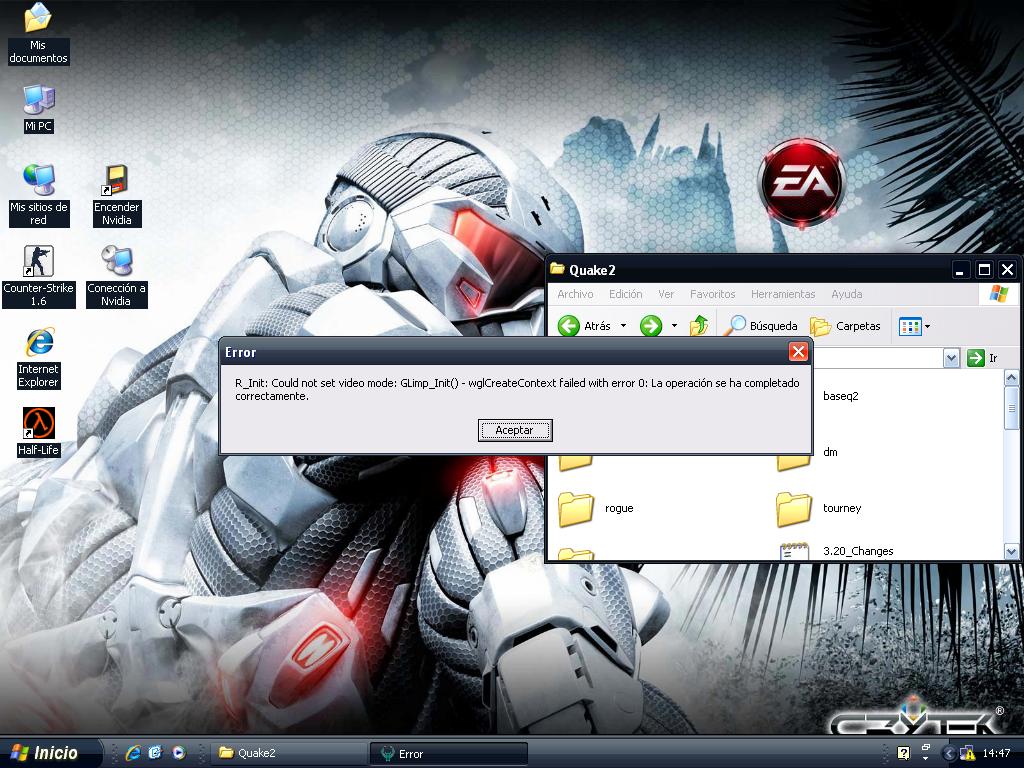Select the rogue folder icon
The height and width of the screenshot is (768, 1024).
click(x=576, y=509)
